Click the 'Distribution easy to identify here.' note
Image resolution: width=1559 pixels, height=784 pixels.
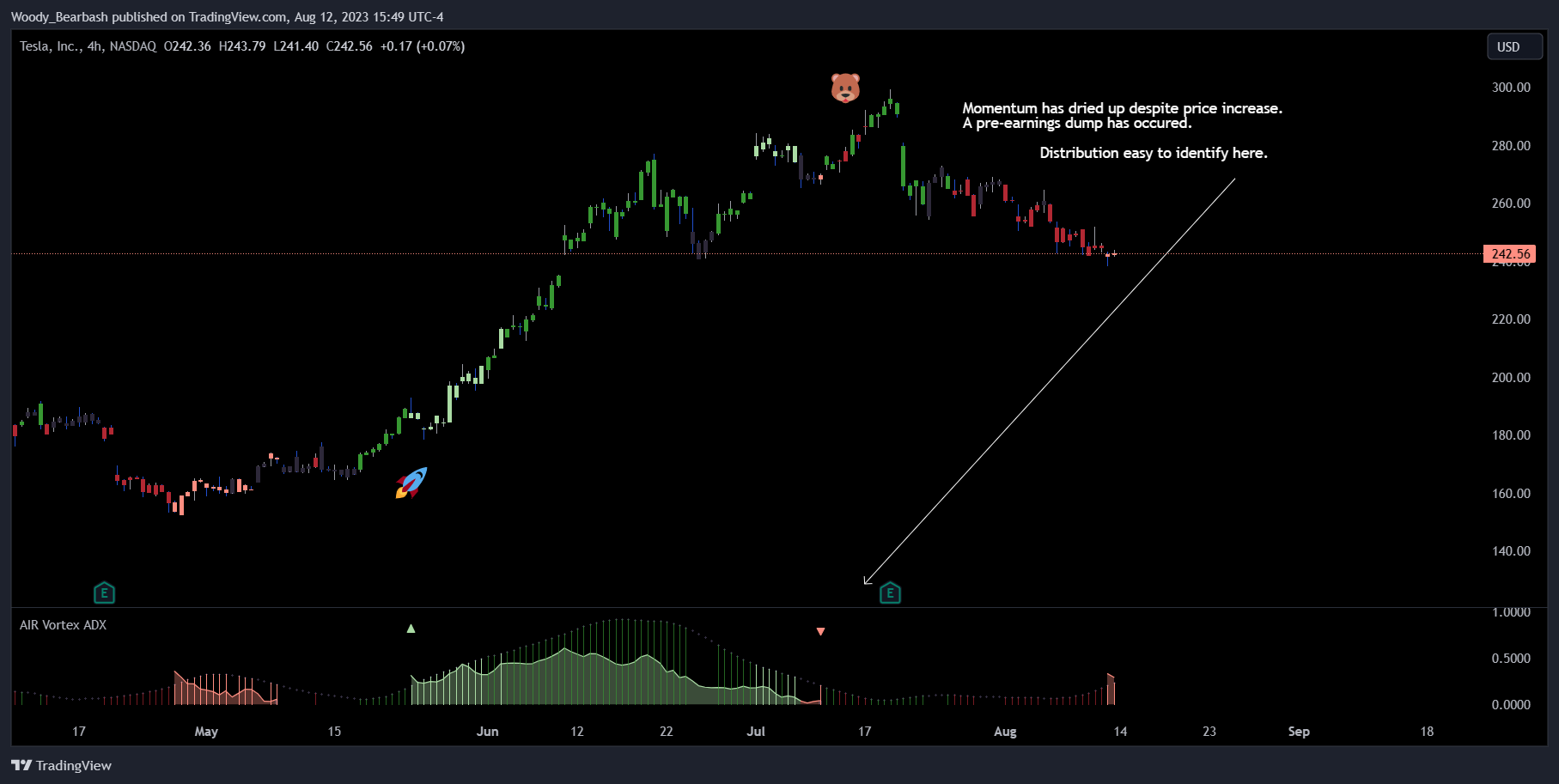point(1154,153)
